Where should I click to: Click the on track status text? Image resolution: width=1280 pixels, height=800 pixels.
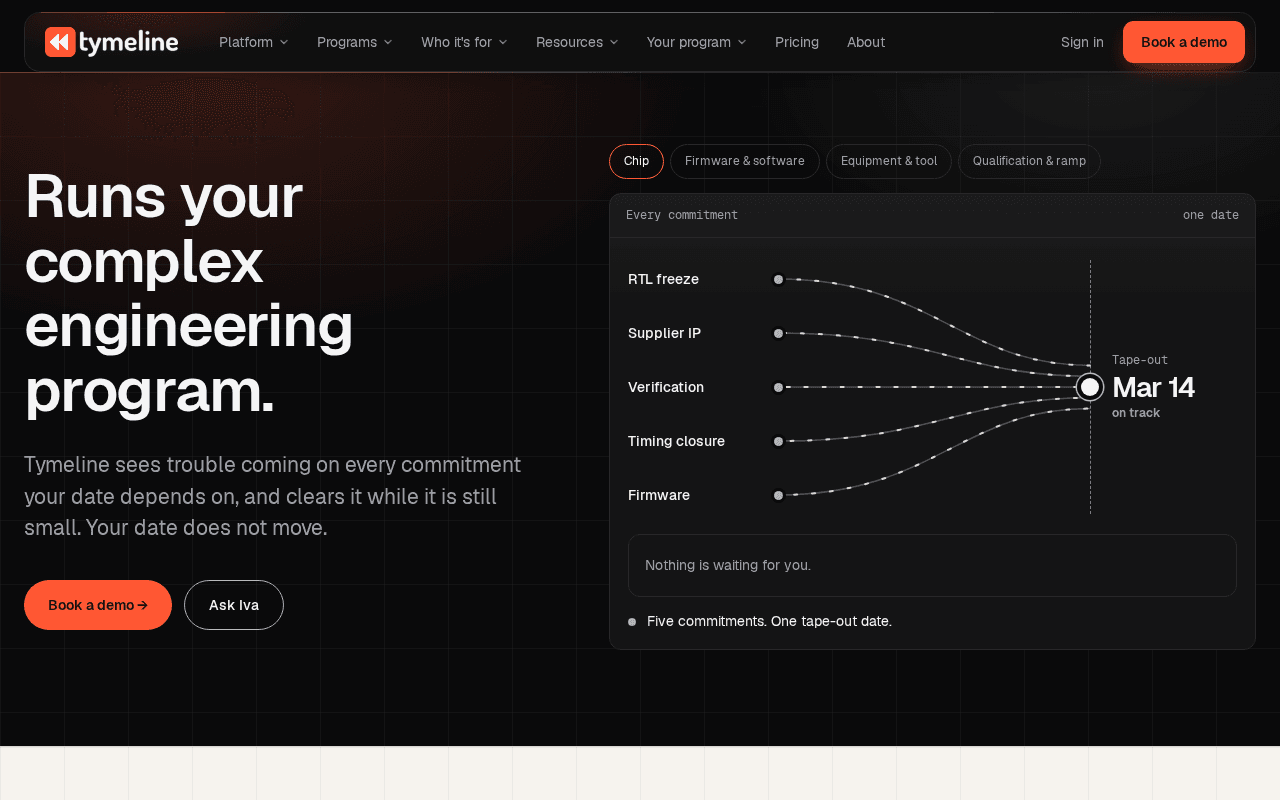tap(1136, 413)
